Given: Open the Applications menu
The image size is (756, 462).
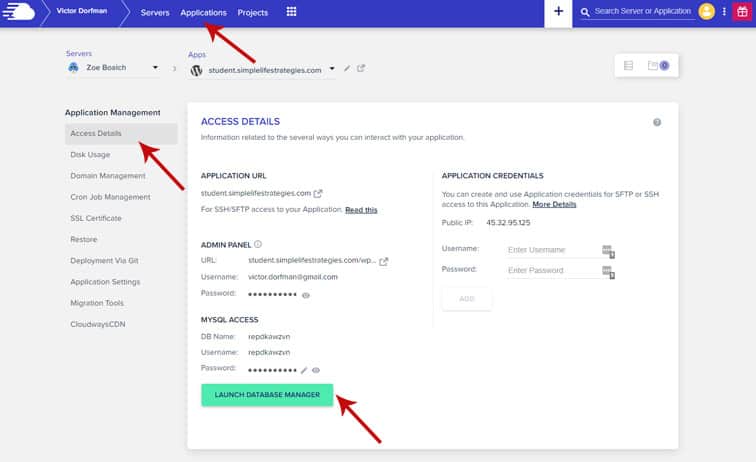Looking at the screenshot, I should point(203,13).
